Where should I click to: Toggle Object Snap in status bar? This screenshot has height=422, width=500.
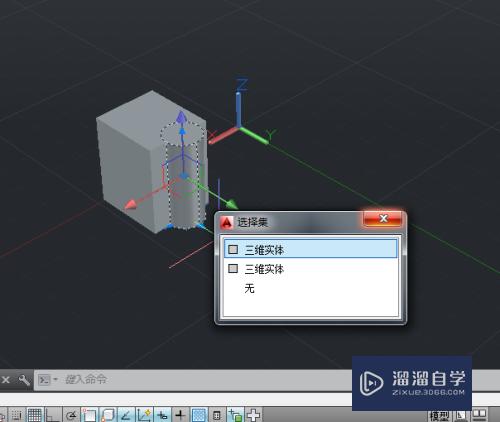click(89, 415)
